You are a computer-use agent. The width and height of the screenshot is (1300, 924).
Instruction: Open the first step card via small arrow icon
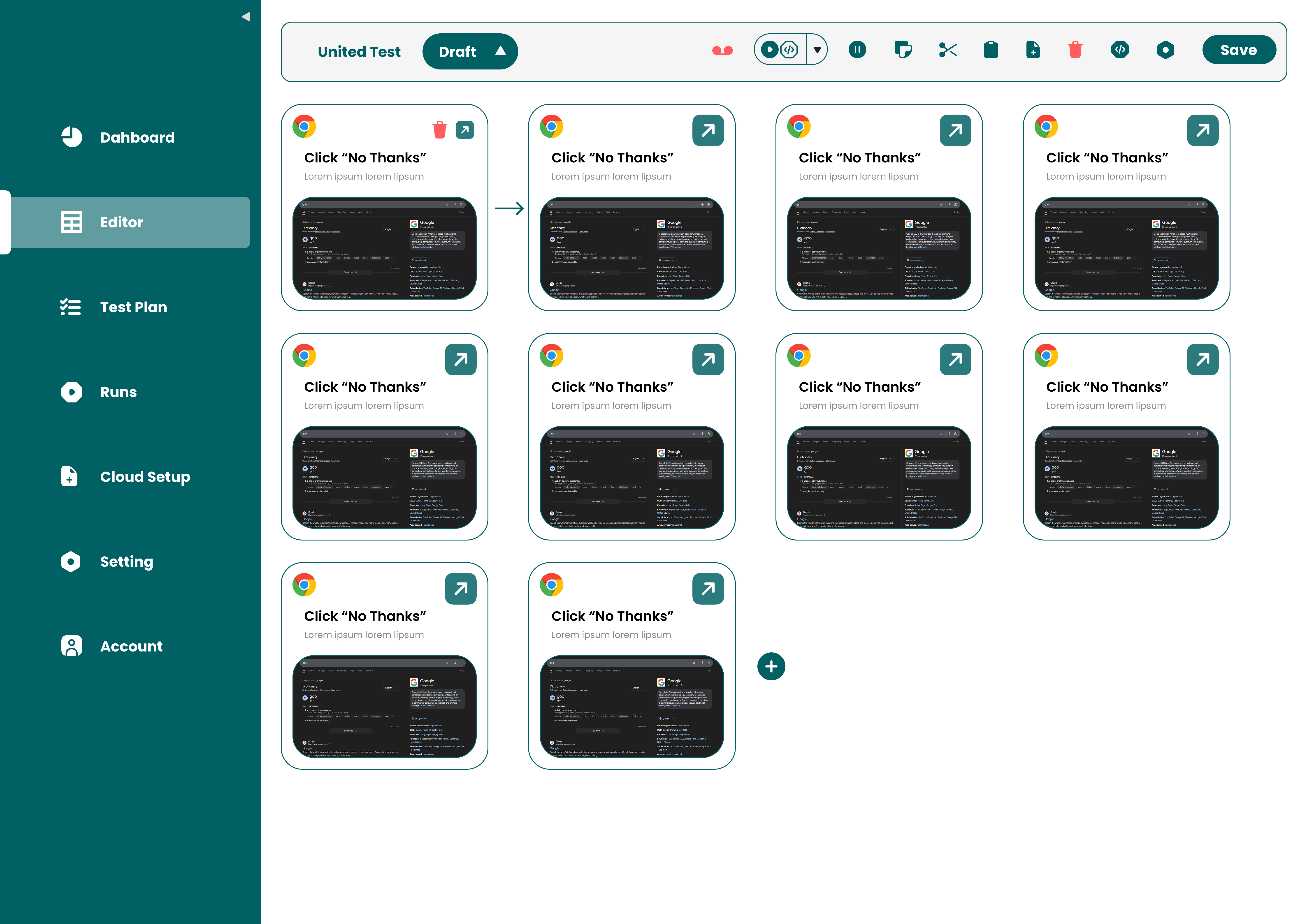click(465, 130)
